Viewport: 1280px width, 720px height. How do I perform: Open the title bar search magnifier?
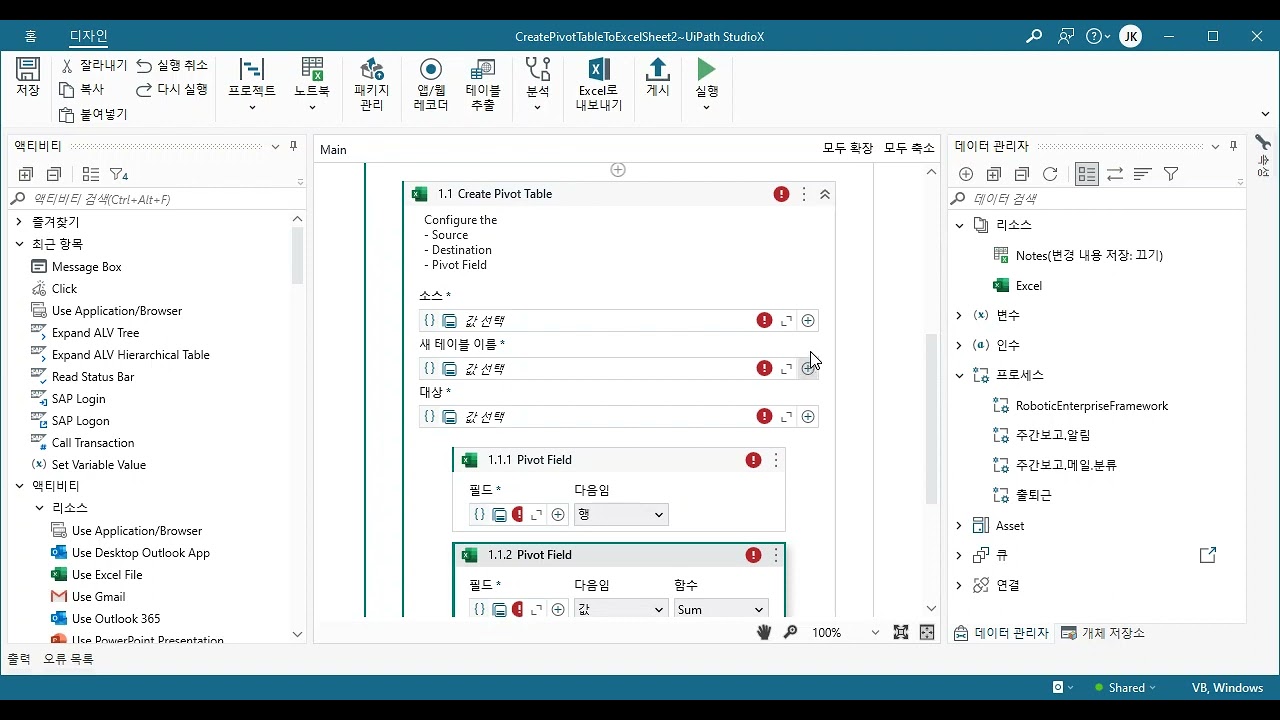[1034, 36]
